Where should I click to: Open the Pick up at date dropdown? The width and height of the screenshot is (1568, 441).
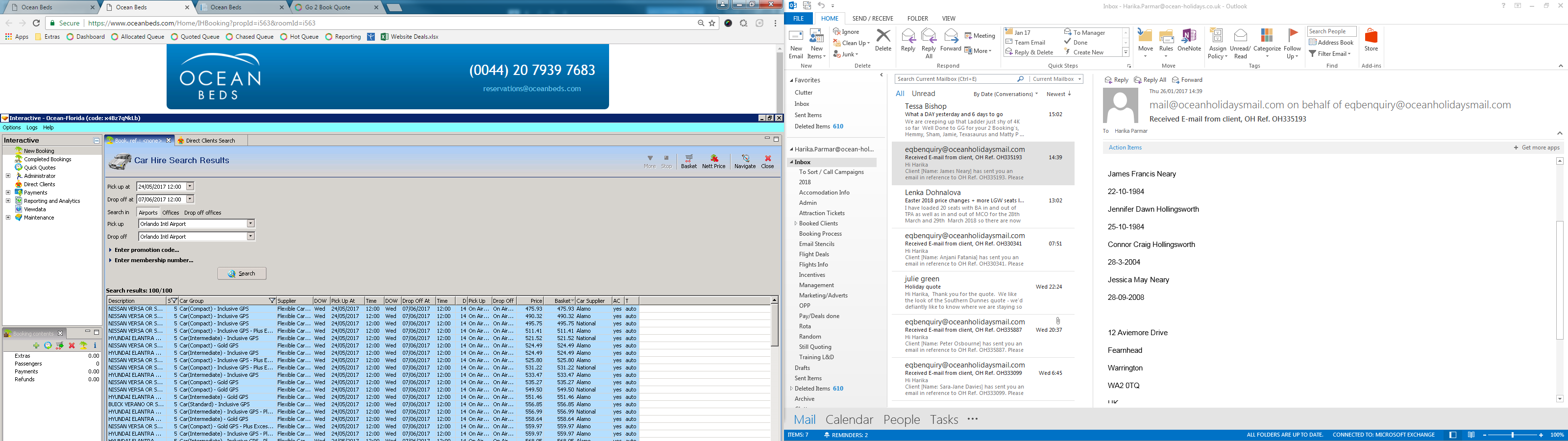click(x=190, y=186)
